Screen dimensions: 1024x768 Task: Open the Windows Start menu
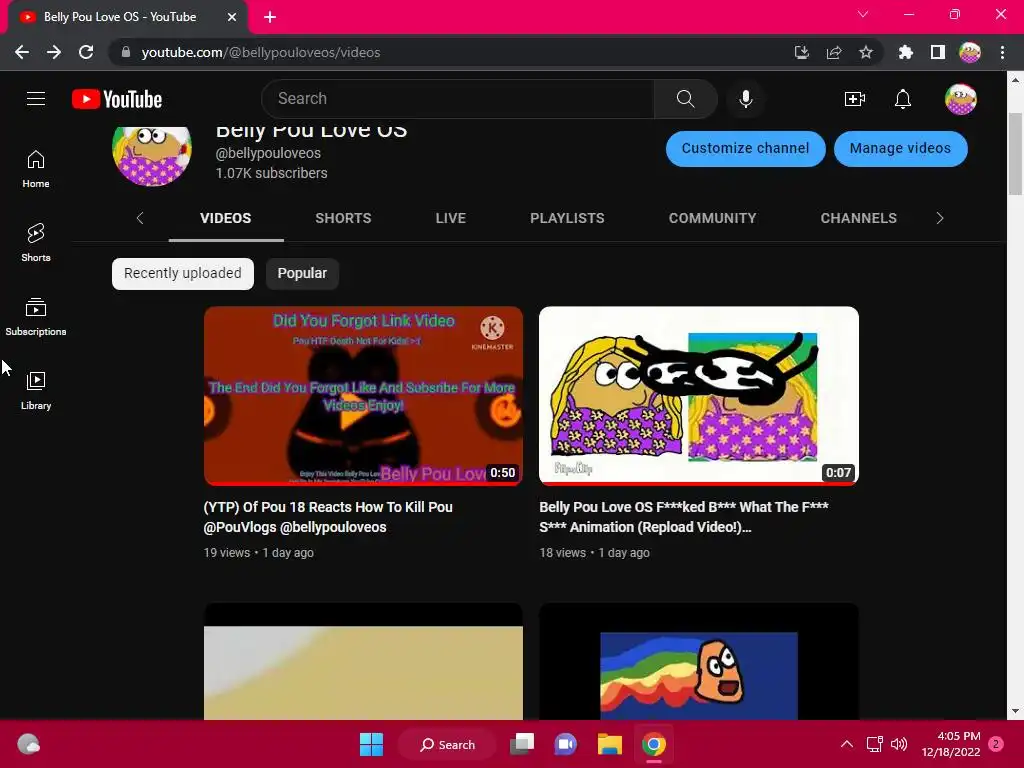372,744
